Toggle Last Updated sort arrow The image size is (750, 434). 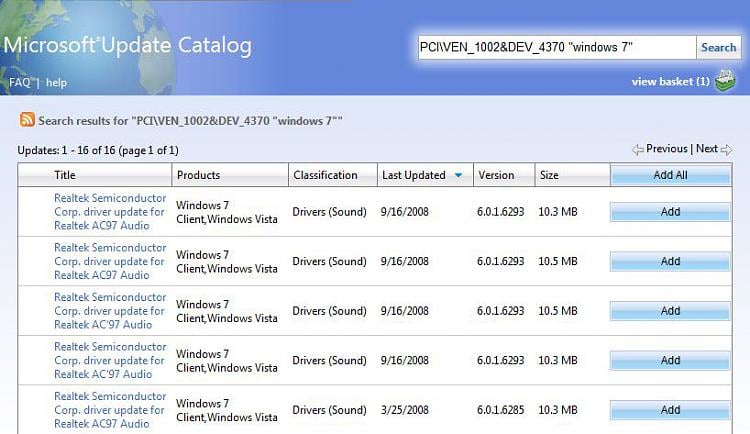click(x=458, y=175)
